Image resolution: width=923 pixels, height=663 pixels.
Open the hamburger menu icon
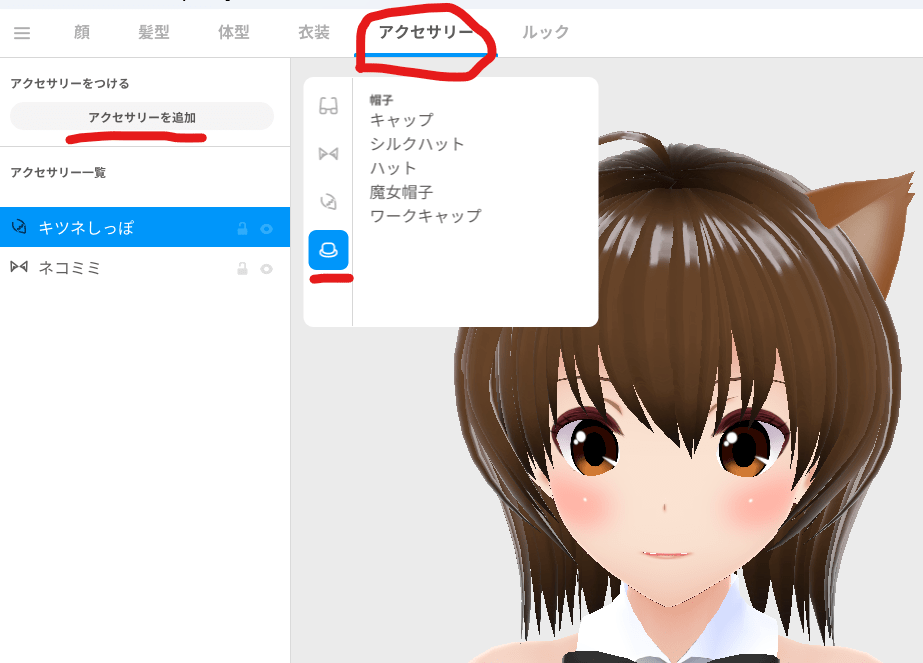click(x=22, y=33)
